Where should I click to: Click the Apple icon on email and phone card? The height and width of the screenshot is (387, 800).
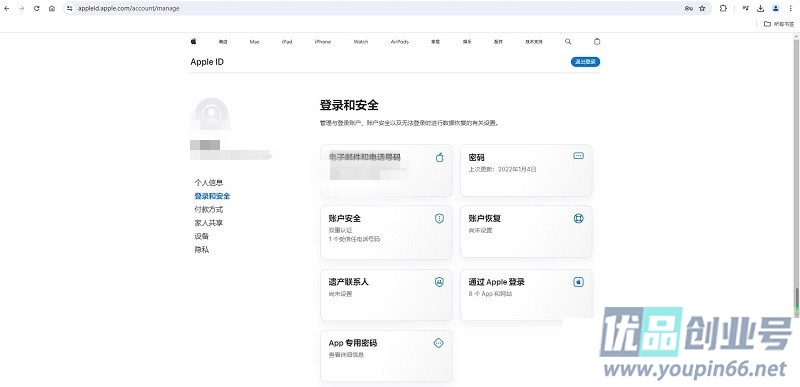tap(439, 158)
